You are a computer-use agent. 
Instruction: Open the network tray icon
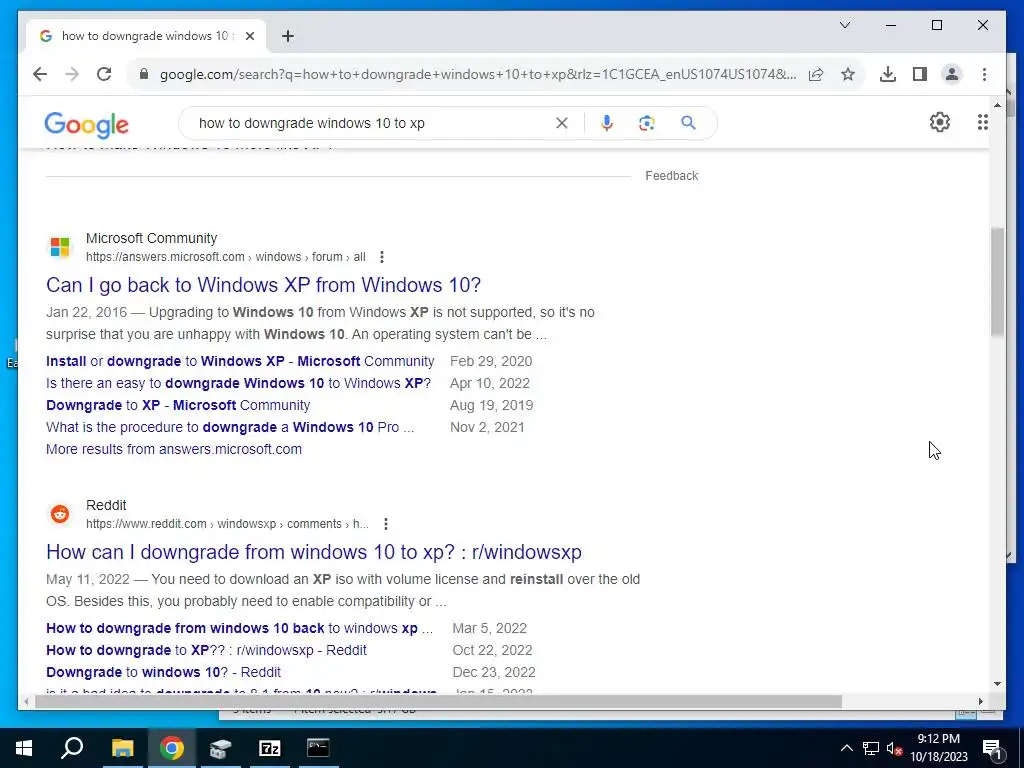click(871, 748)
